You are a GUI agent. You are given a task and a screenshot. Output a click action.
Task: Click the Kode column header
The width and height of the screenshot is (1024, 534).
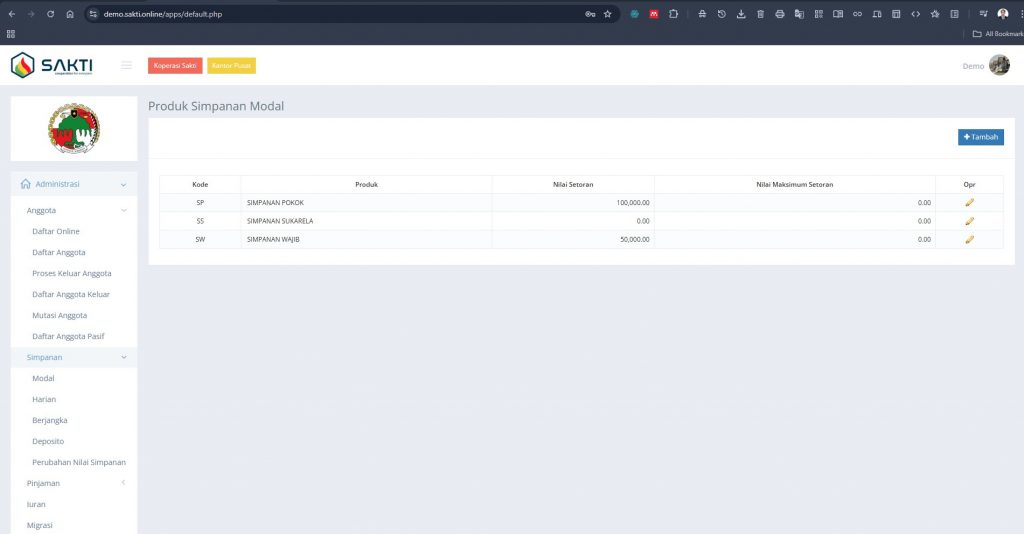point(200,184)
